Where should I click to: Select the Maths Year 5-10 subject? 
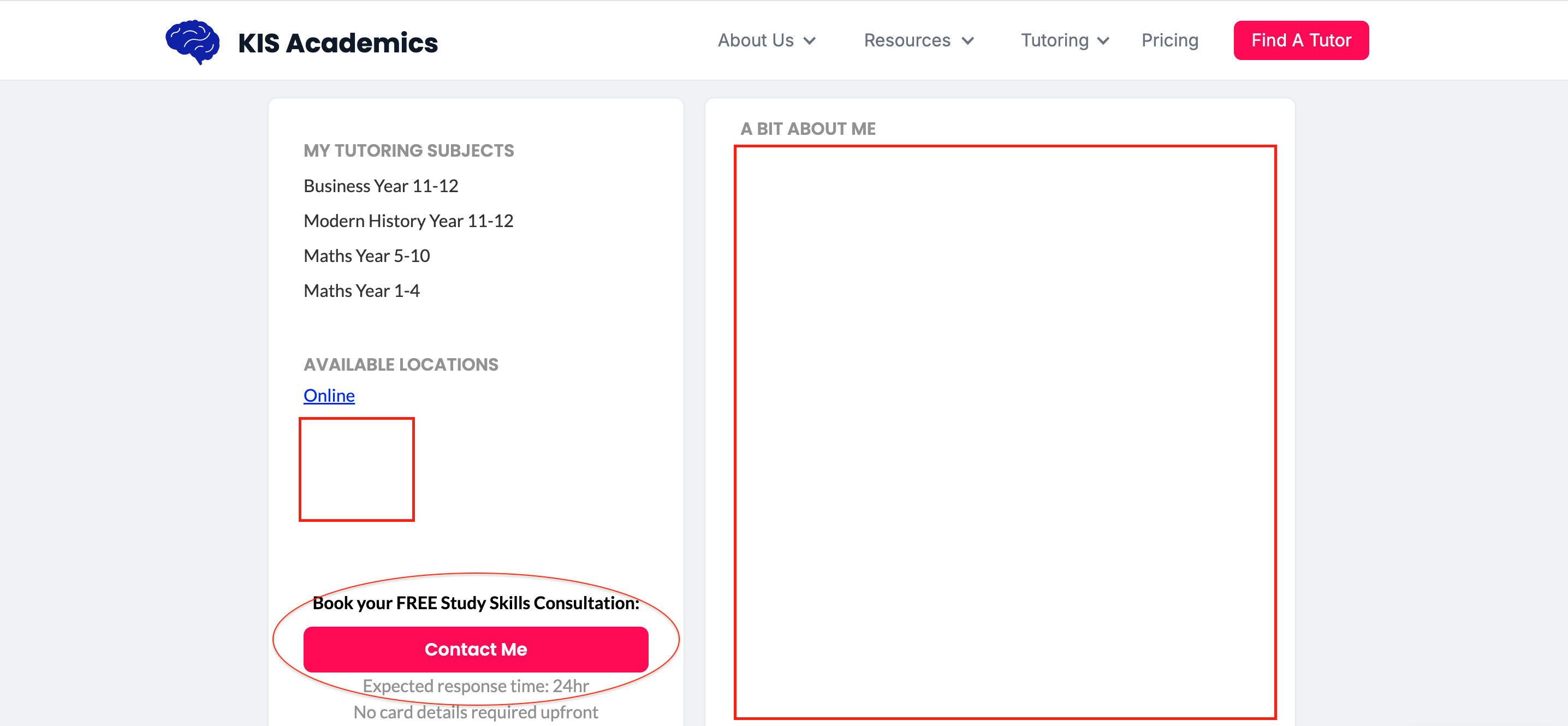[x=366, y=255]
